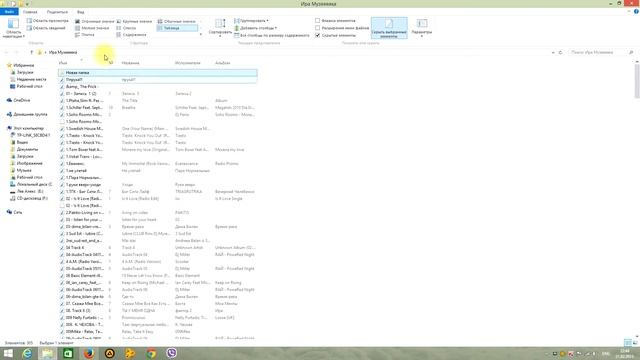Select the file starting with 1.Schiller Feat.

[84, 107]
